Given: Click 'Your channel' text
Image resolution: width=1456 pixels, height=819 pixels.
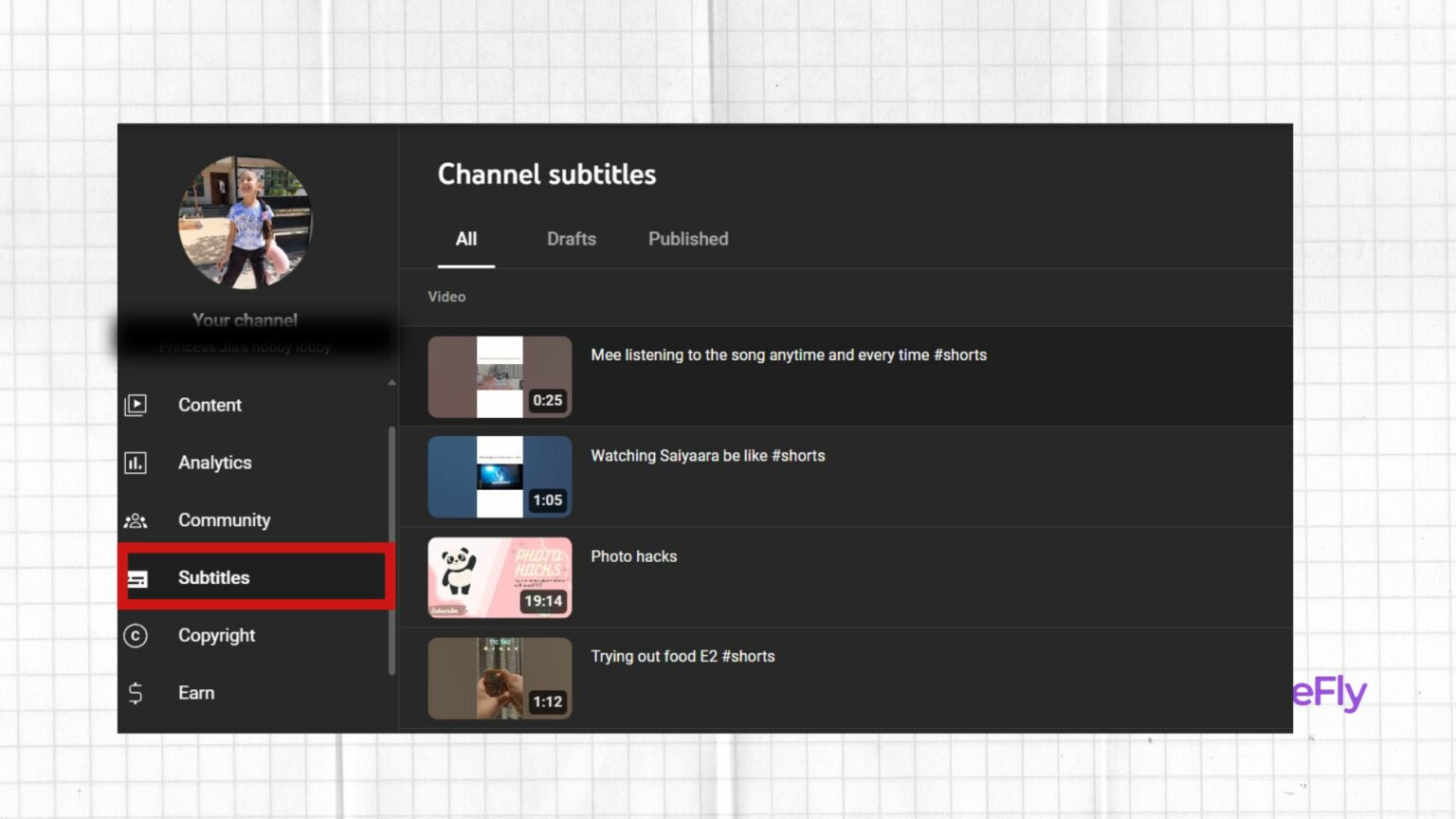Looking at the screenshot, I should (x=245, y=320).
